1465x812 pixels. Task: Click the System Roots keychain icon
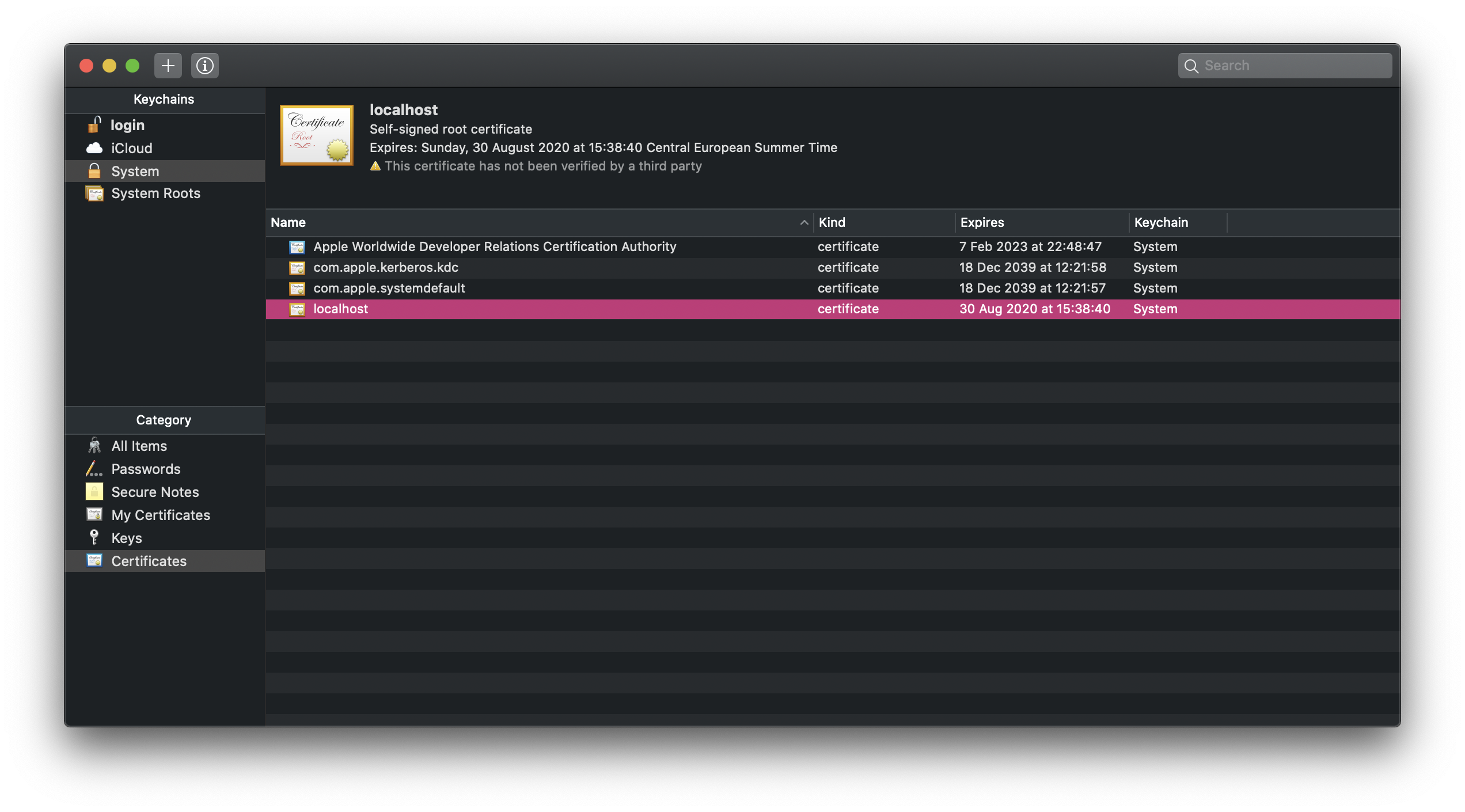[94, 193]
